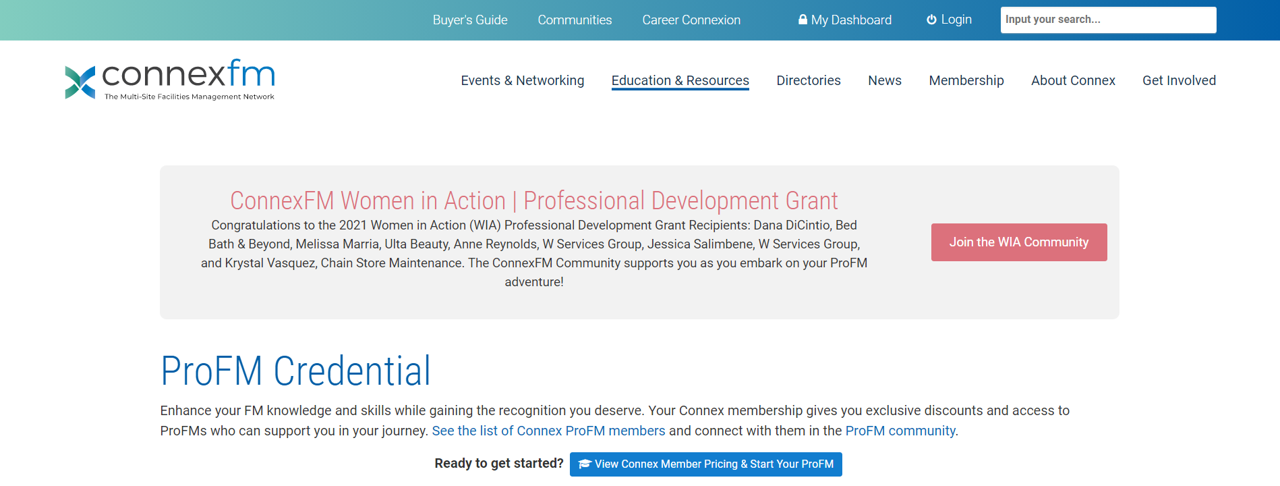Click the graduation cap icon on blue button
Image resolution: width=1280 pixels, height=486 pixels.
click(x=584, y=464)
